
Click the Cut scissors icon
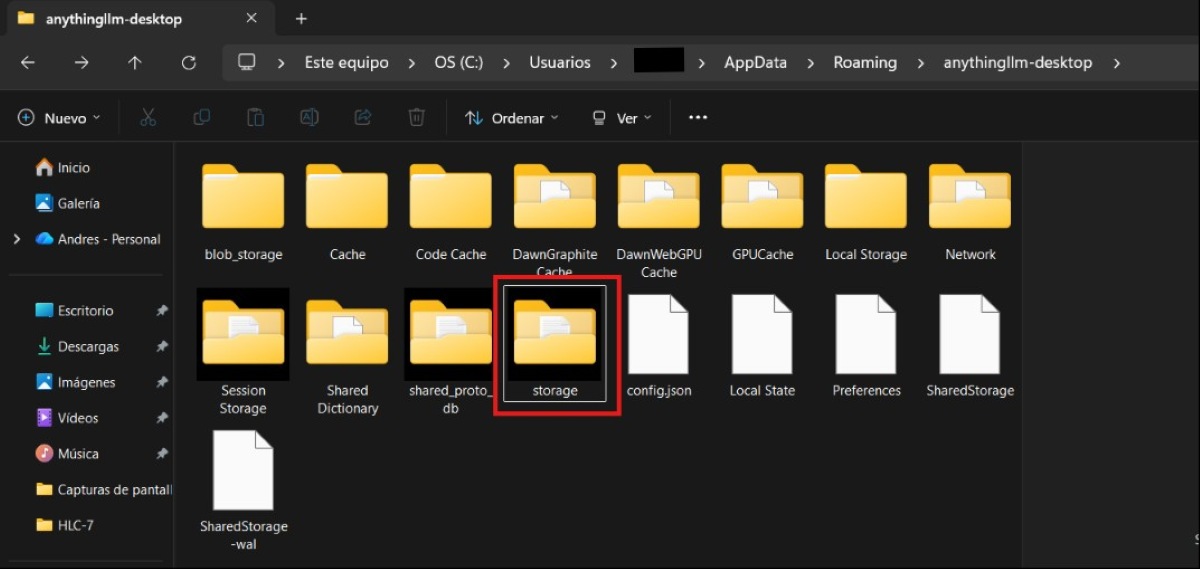point(148,118)
